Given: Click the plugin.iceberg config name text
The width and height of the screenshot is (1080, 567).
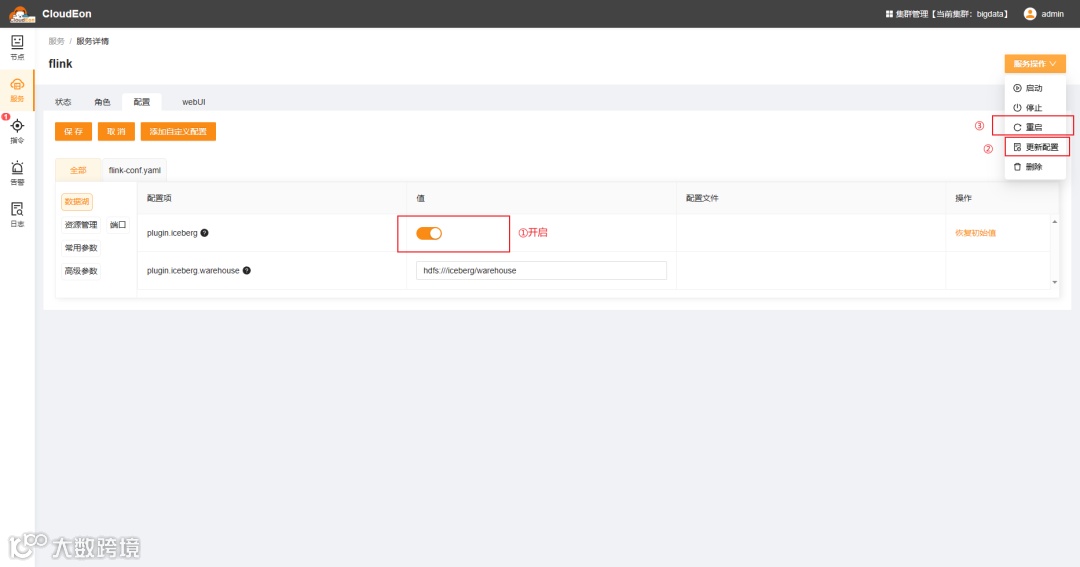Looking at the screenshot, I should 172,233.
